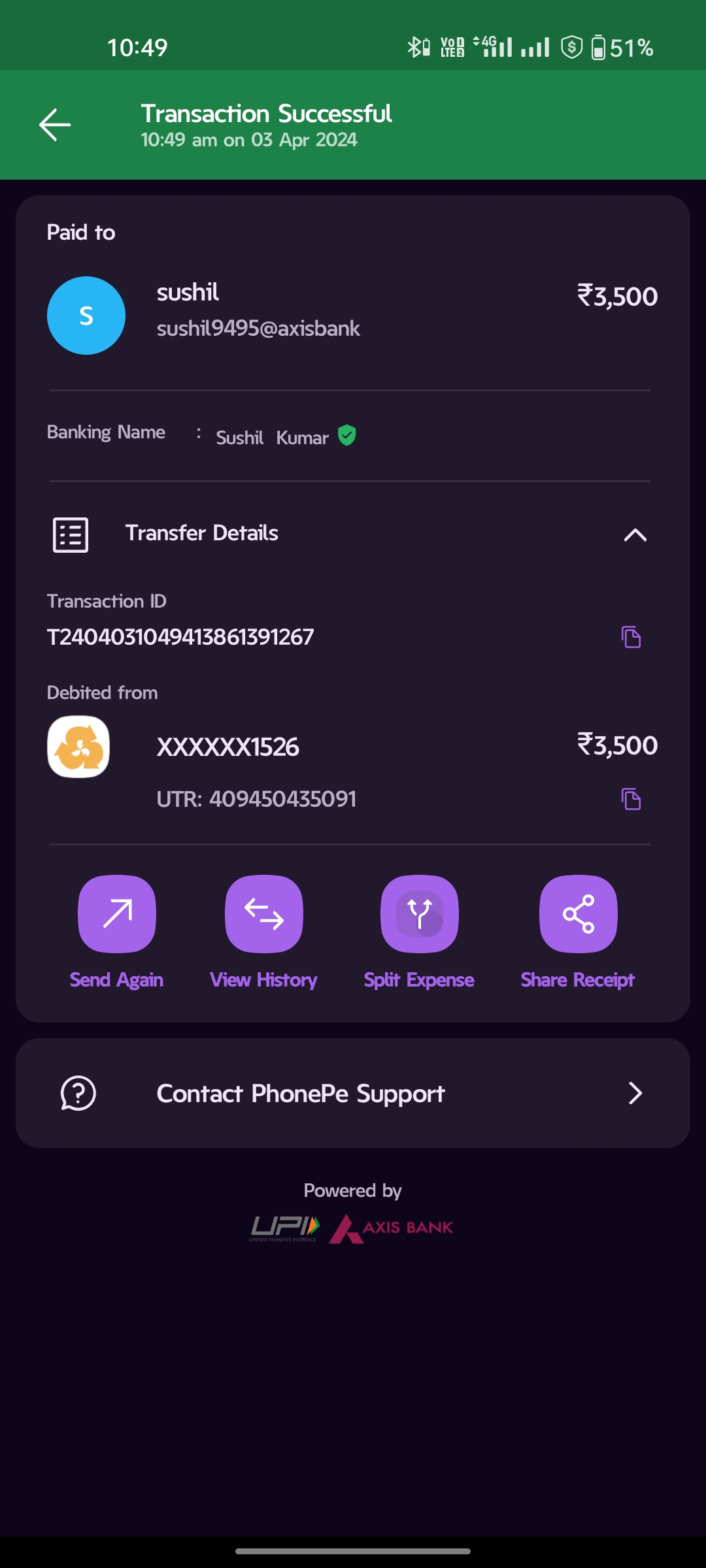
Task: Open View History icon
Action: pos(263,913)
